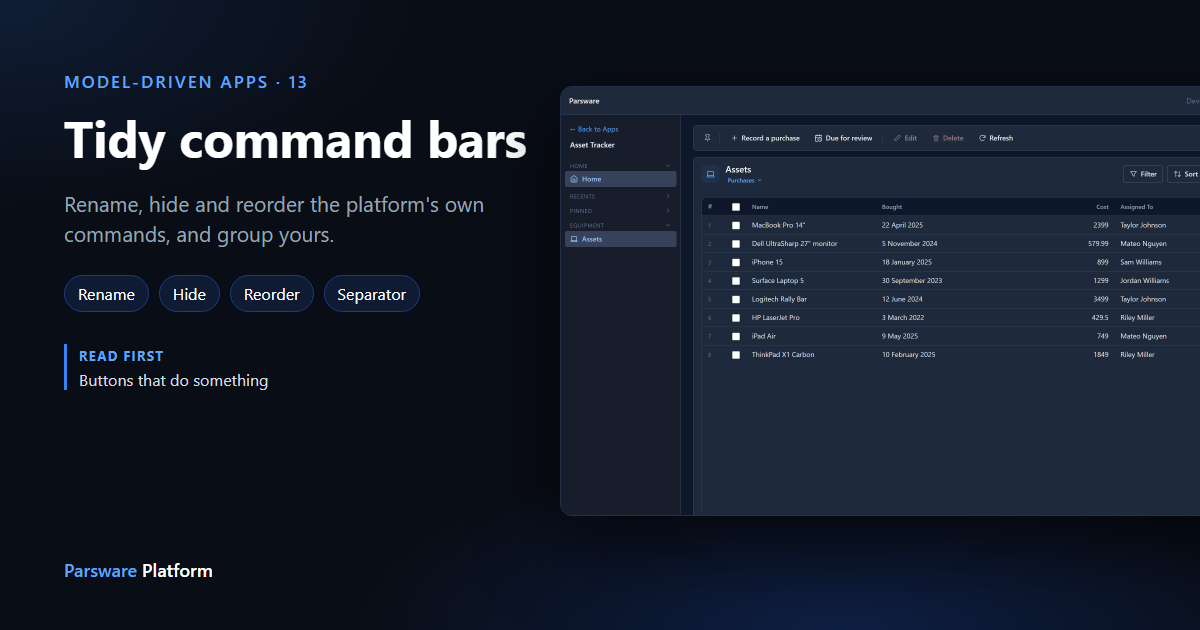The width and height of the screenshot is (1200, 630).
Task: Toggle the select-all checkbox in table header
Action: (x=736, y=207)
